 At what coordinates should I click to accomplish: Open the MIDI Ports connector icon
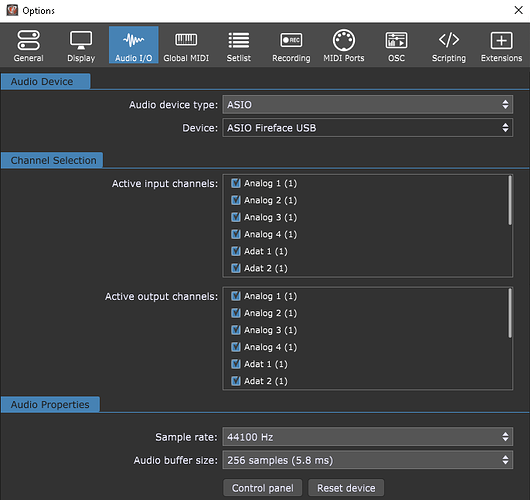(x=344, y=40)
